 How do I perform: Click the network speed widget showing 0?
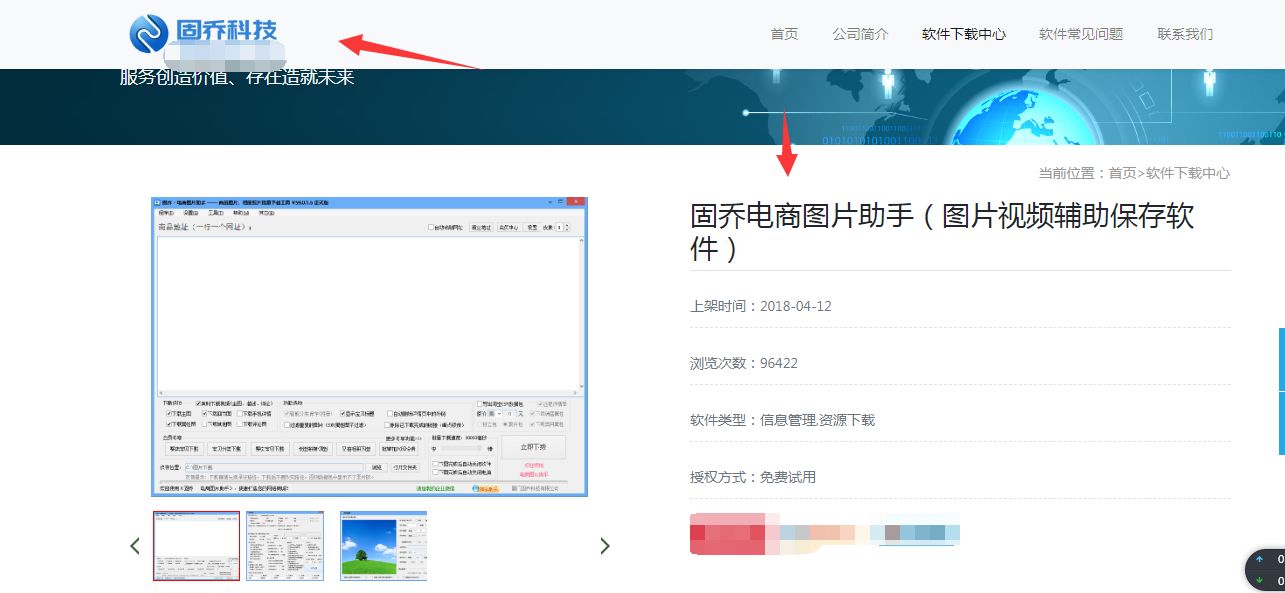point(1265,570)
